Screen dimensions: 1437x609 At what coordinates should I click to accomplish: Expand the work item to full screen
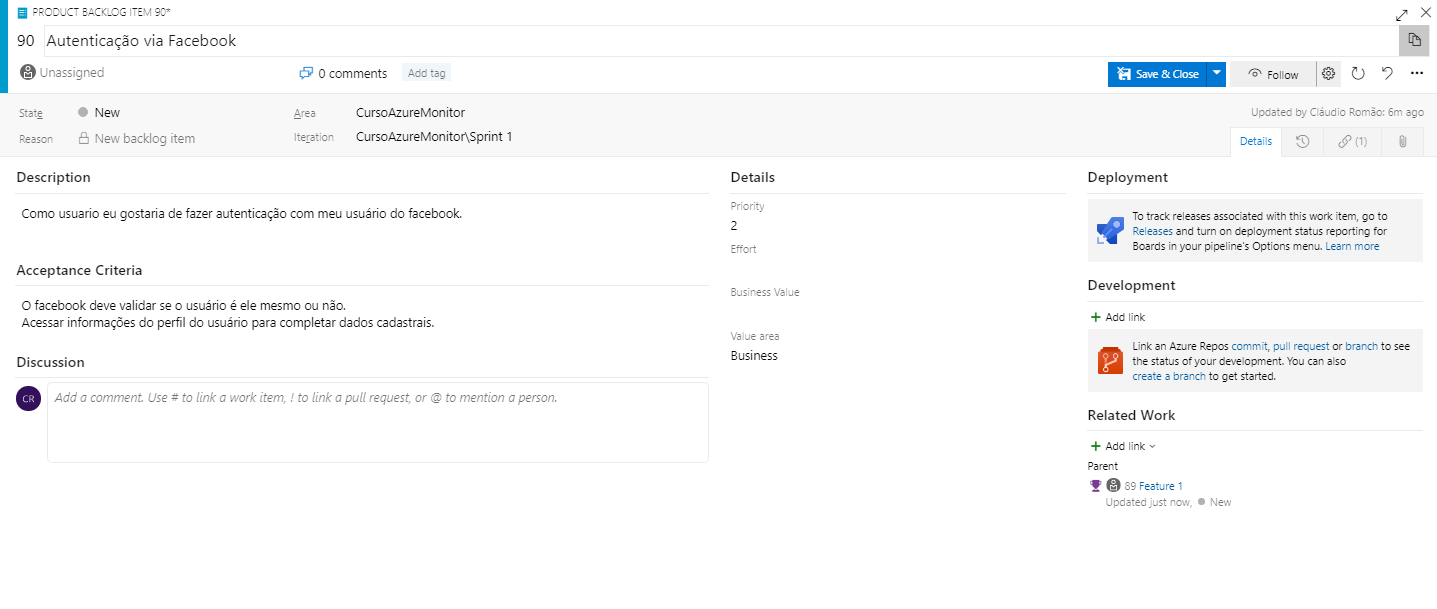click(1402, 14)
